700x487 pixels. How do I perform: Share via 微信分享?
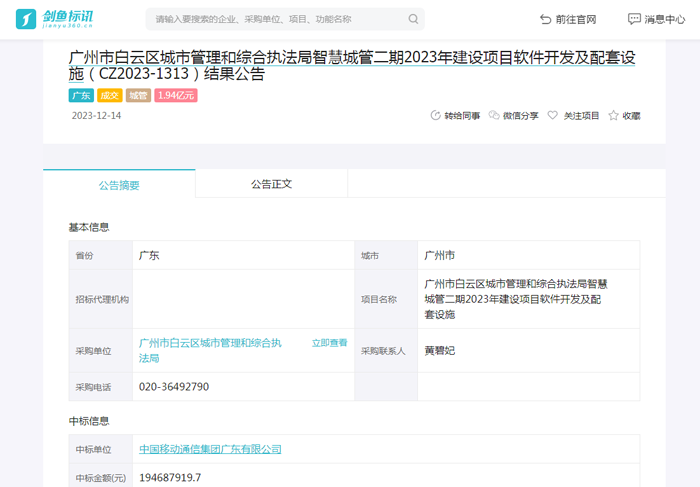click(x=521, y=116)
